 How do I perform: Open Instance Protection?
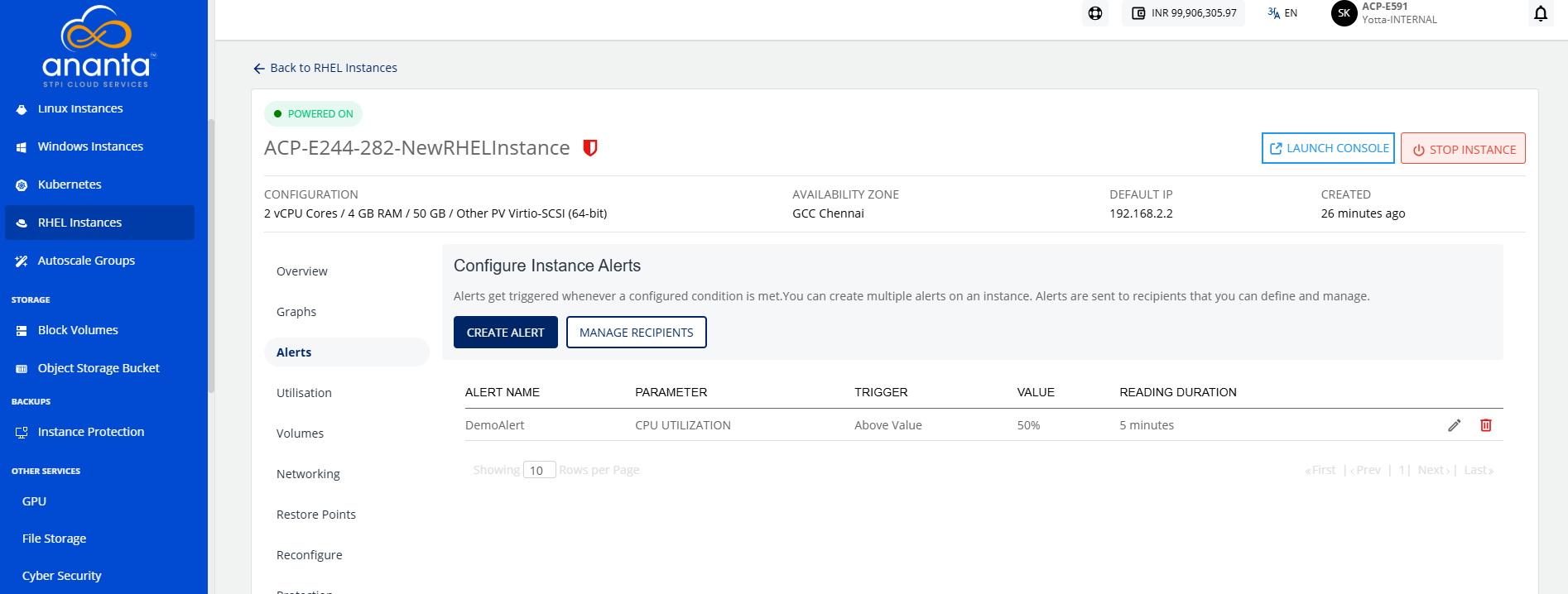click(x=99, y=432)
